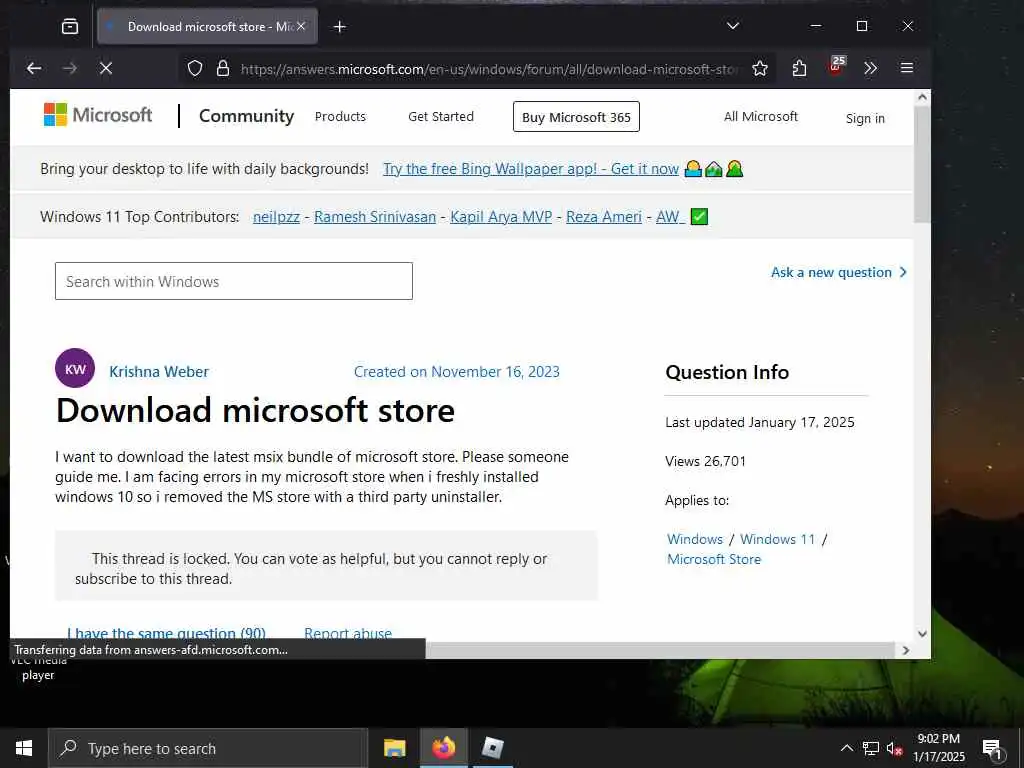The width and height of the screenshot is (1024, 768).
Task: Open a new browser tab
Action: point(340,27)
